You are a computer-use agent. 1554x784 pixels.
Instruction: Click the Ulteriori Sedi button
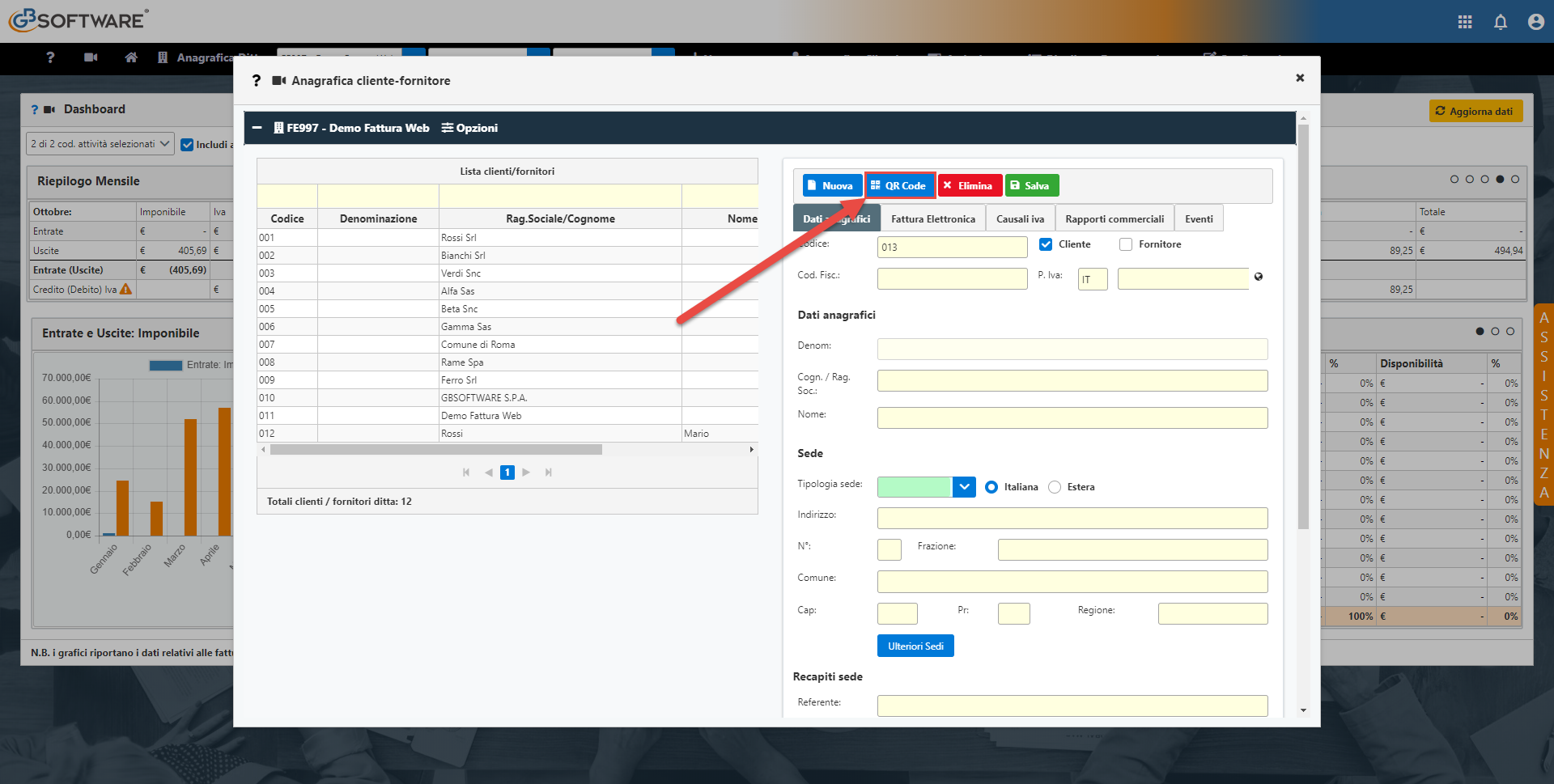[x=915, y=646]
